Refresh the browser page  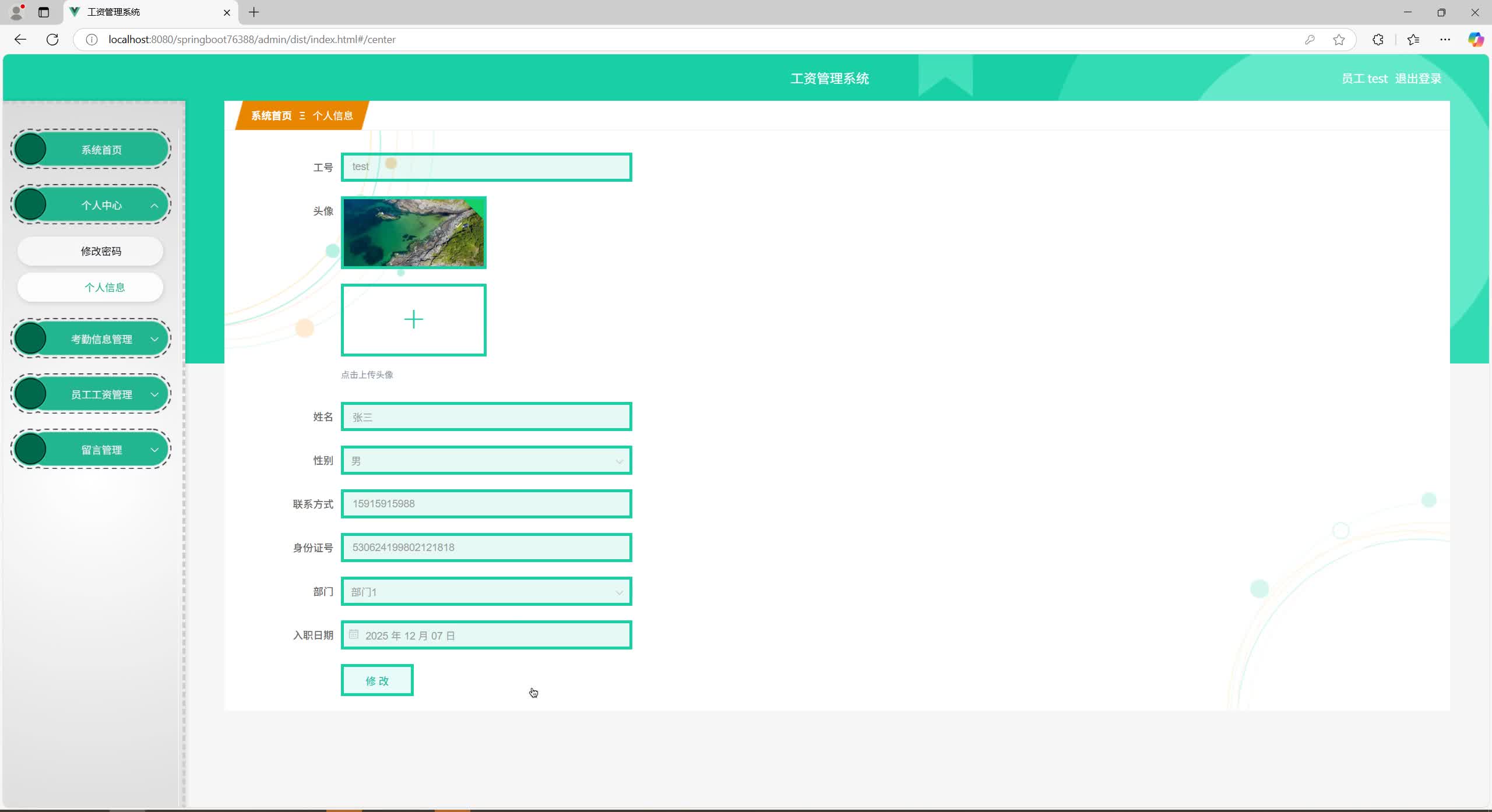click(52, 40)
